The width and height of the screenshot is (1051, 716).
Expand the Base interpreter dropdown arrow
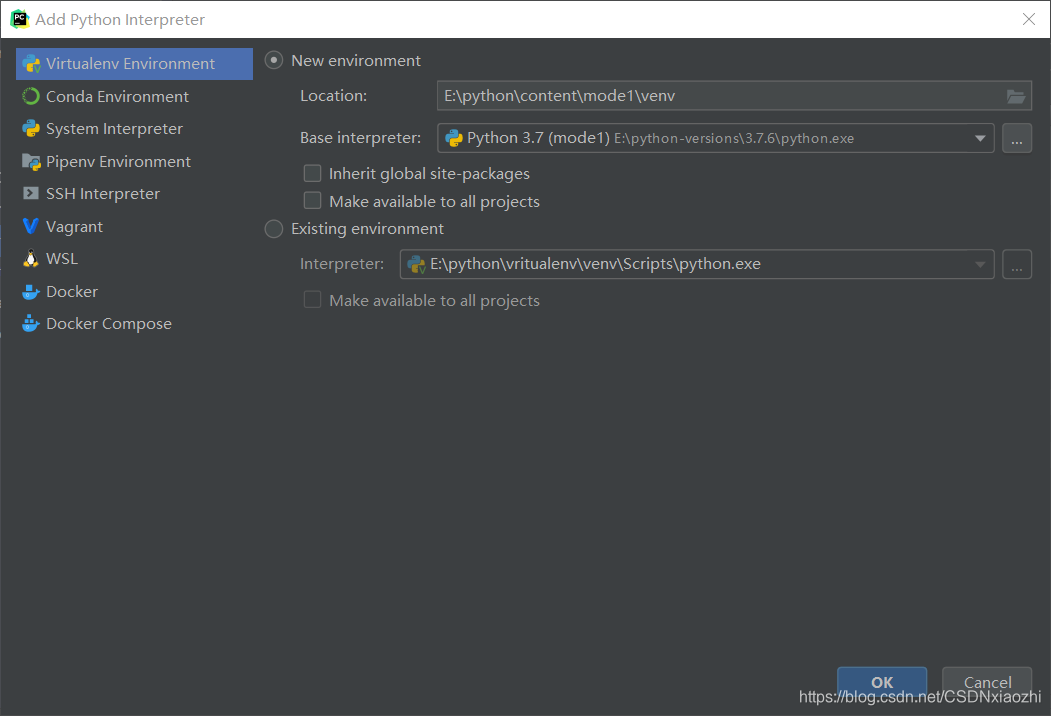point(980,138)
